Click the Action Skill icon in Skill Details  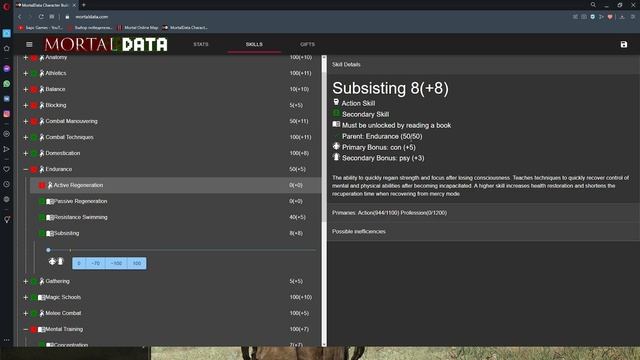[336, 102]
